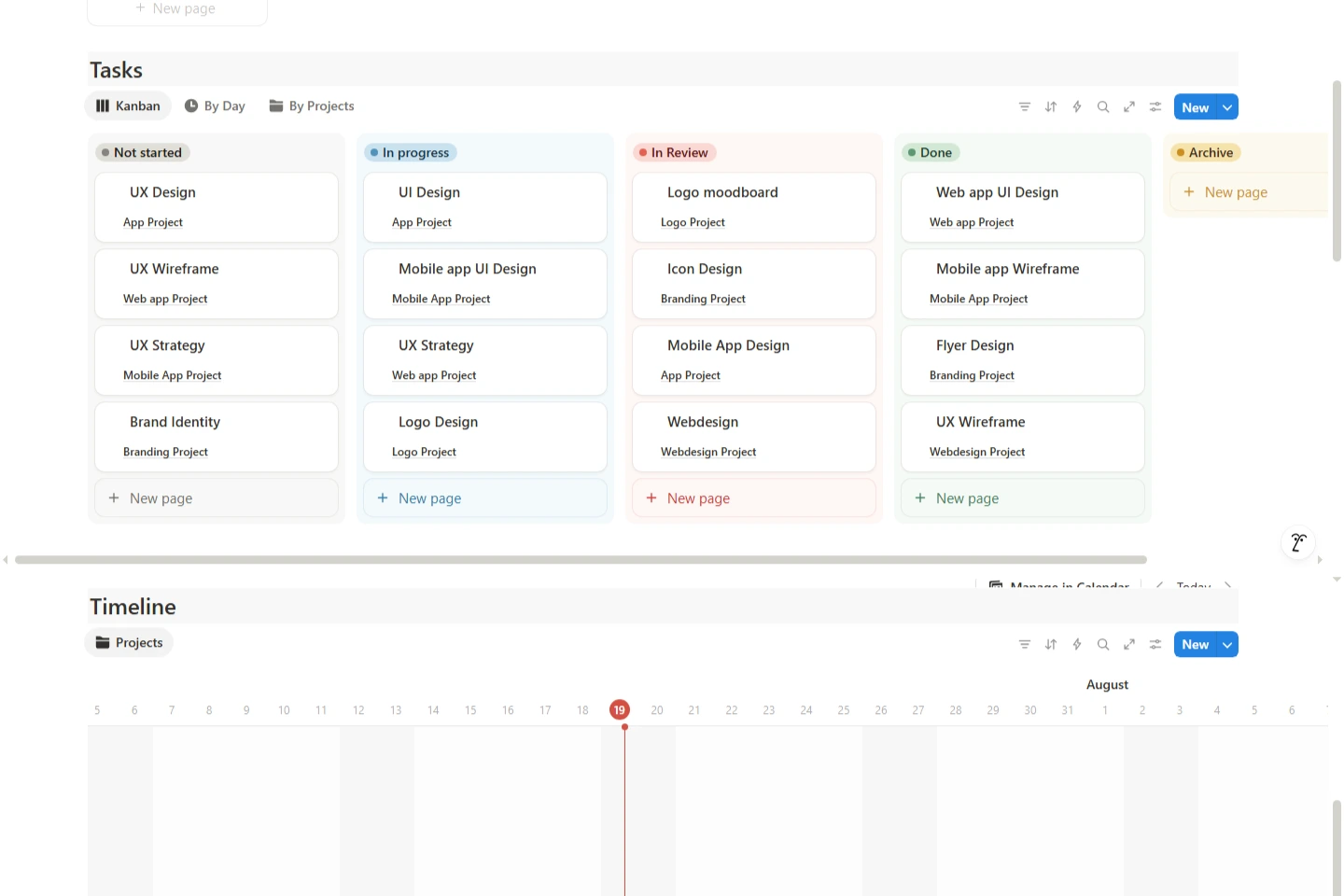Open Tasks database as full page

[x=1128, y=107]
